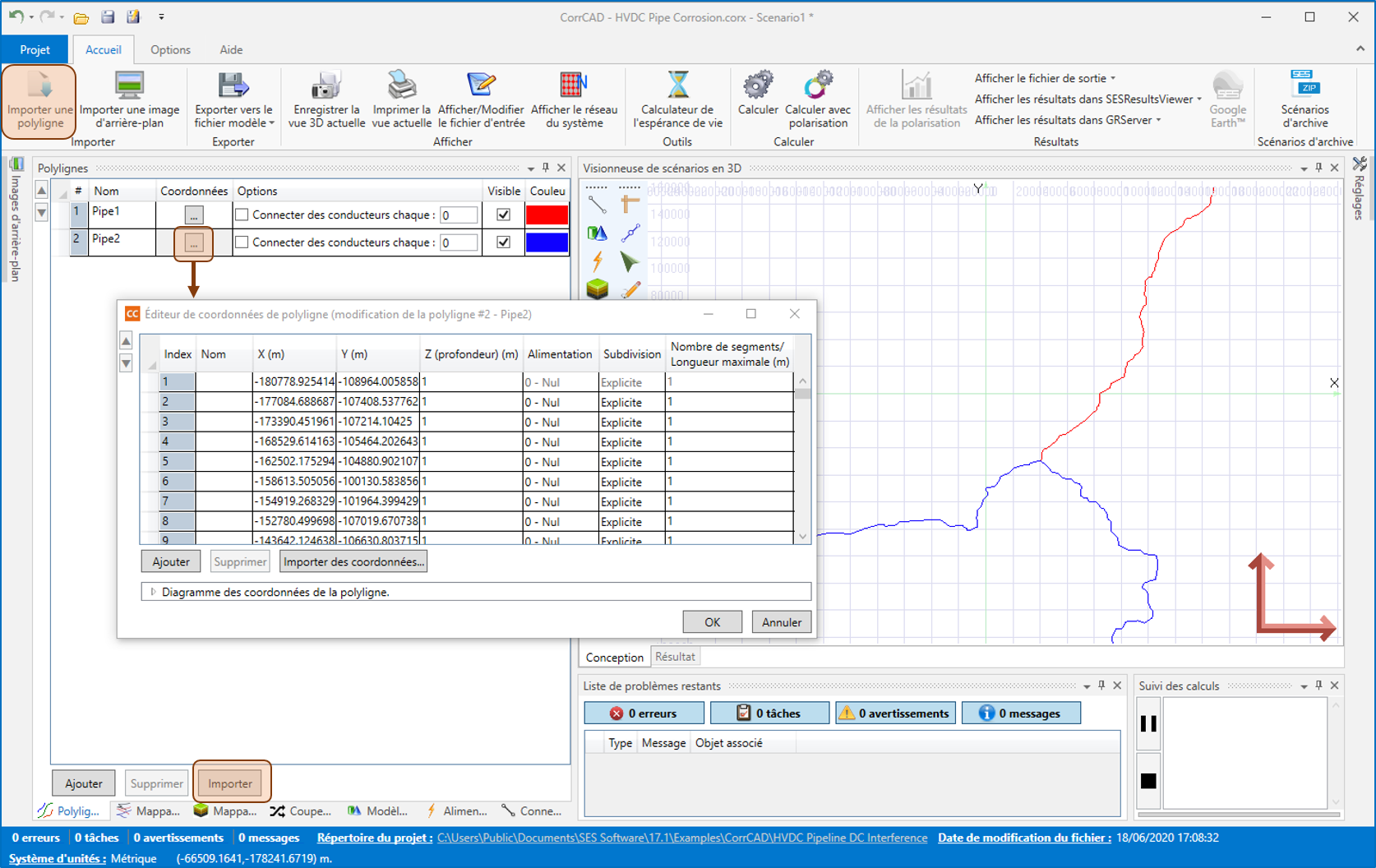The height and width of the screenshot is (868, 1376).
Task: Click the Calculer gear icon
Action: pyautogui.click(x=758, y=85)
